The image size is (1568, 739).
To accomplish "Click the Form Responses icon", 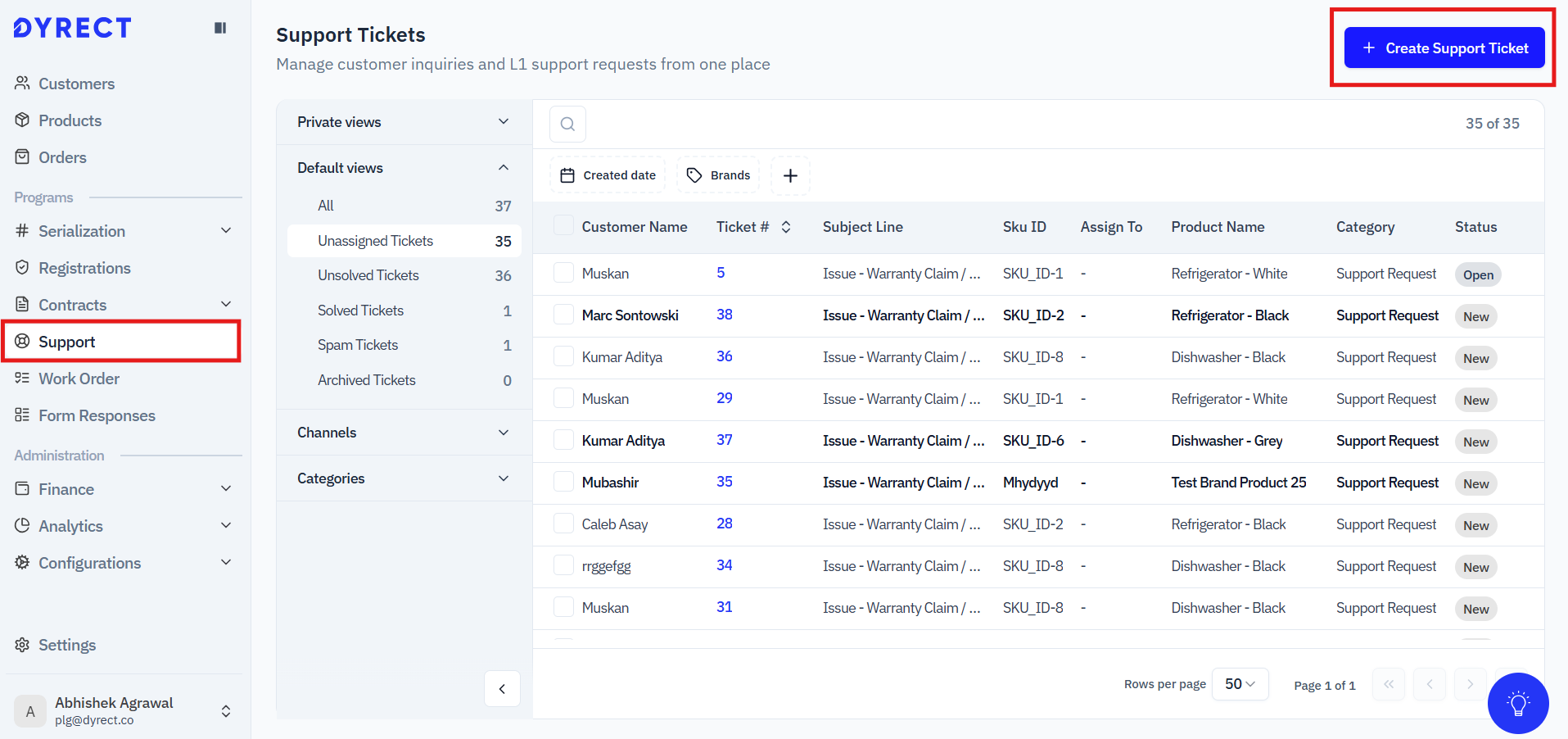I will (22, 415).
